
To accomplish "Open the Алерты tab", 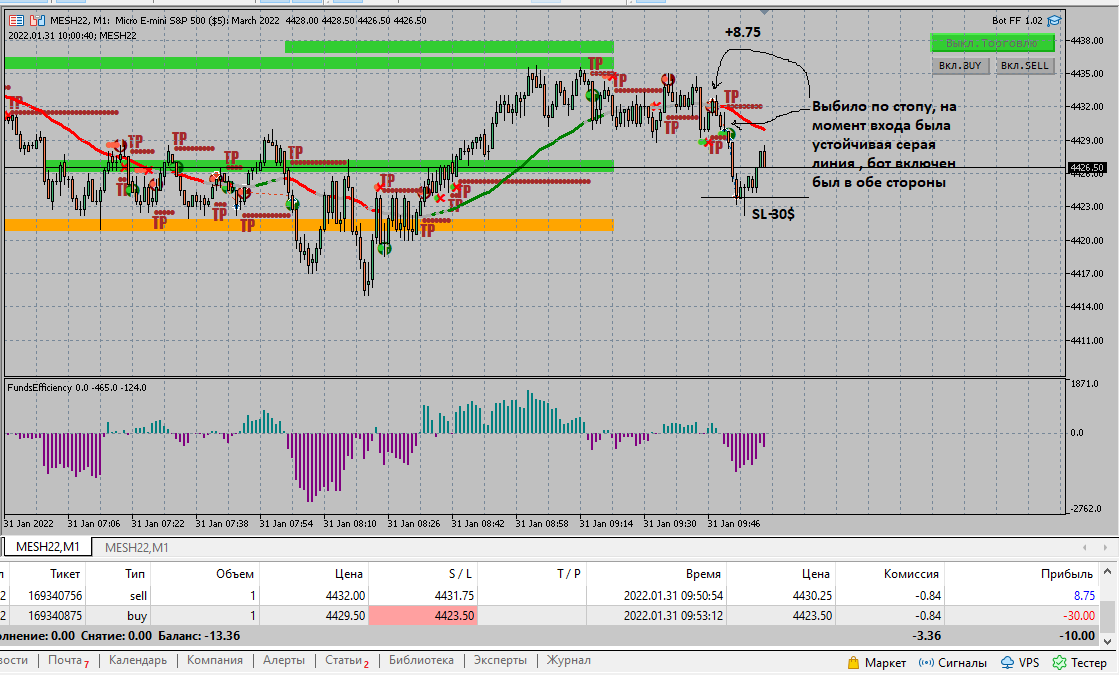I will [283, 661].
